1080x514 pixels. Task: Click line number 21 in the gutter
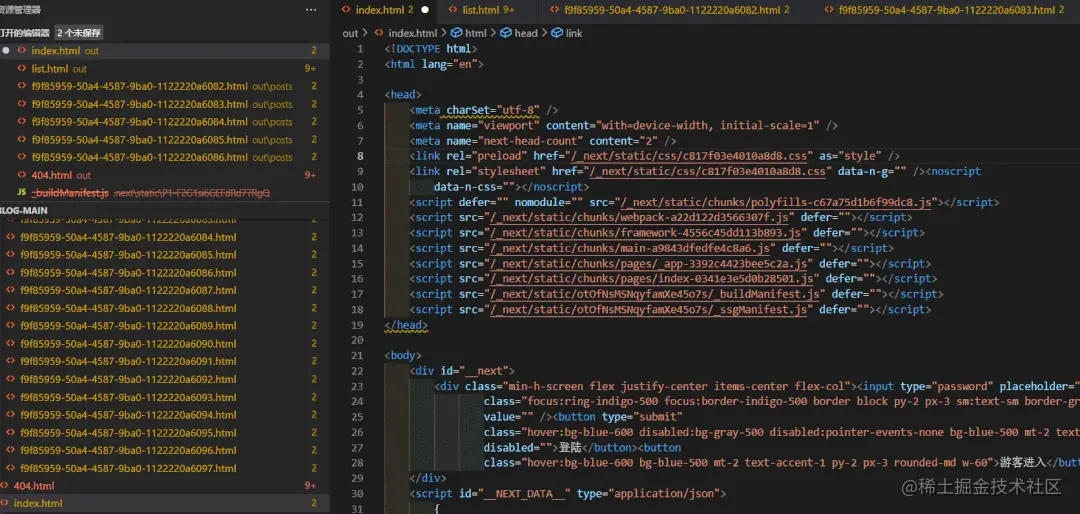357,356
